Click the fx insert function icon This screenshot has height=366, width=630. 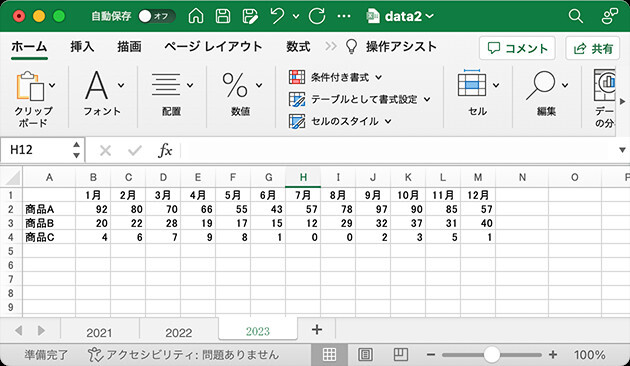point(165,151)
